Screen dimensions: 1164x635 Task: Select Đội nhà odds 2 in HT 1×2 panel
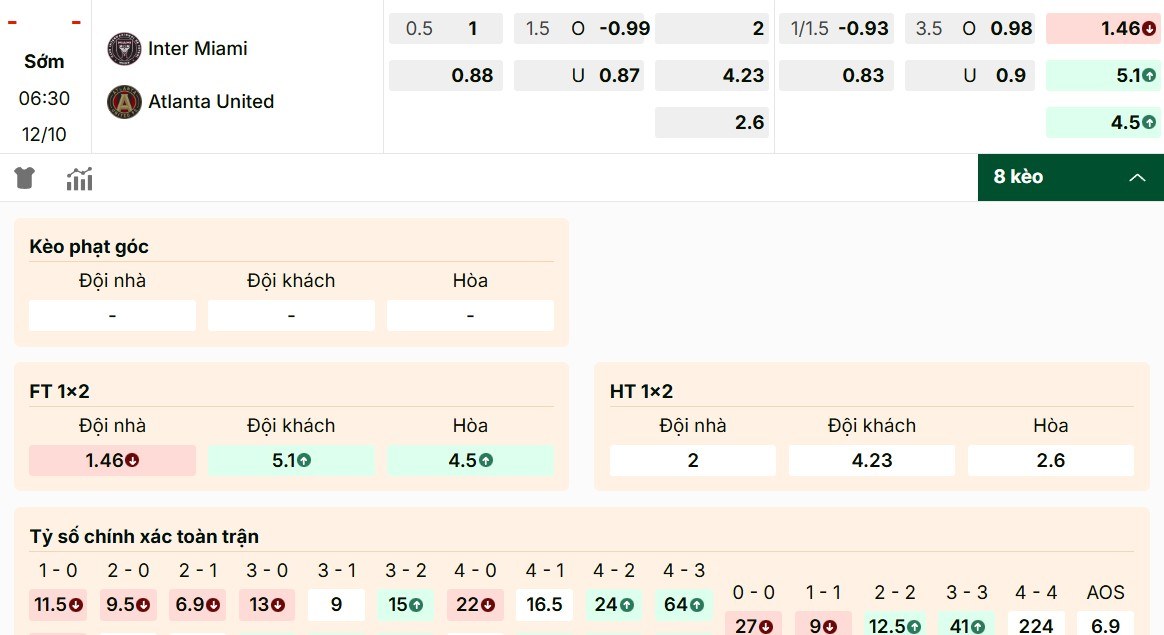(x=693, y=461)
